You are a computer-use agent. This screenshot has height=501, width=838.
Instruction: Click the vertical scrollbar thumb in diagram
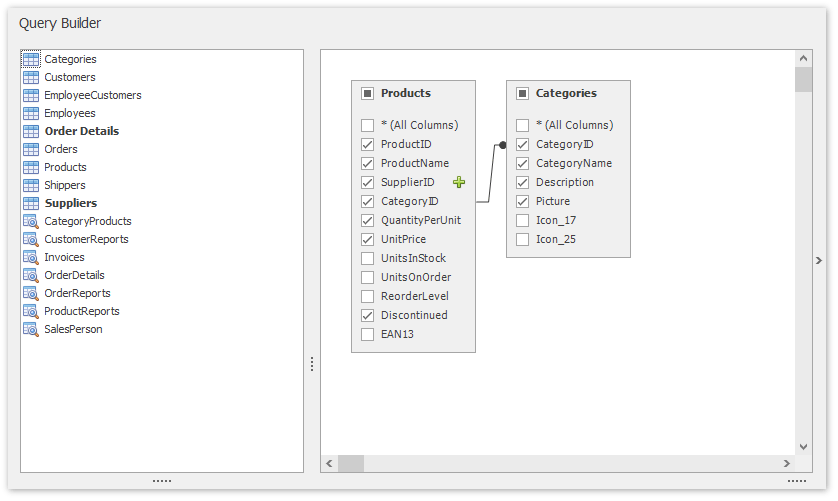point(803,80)
